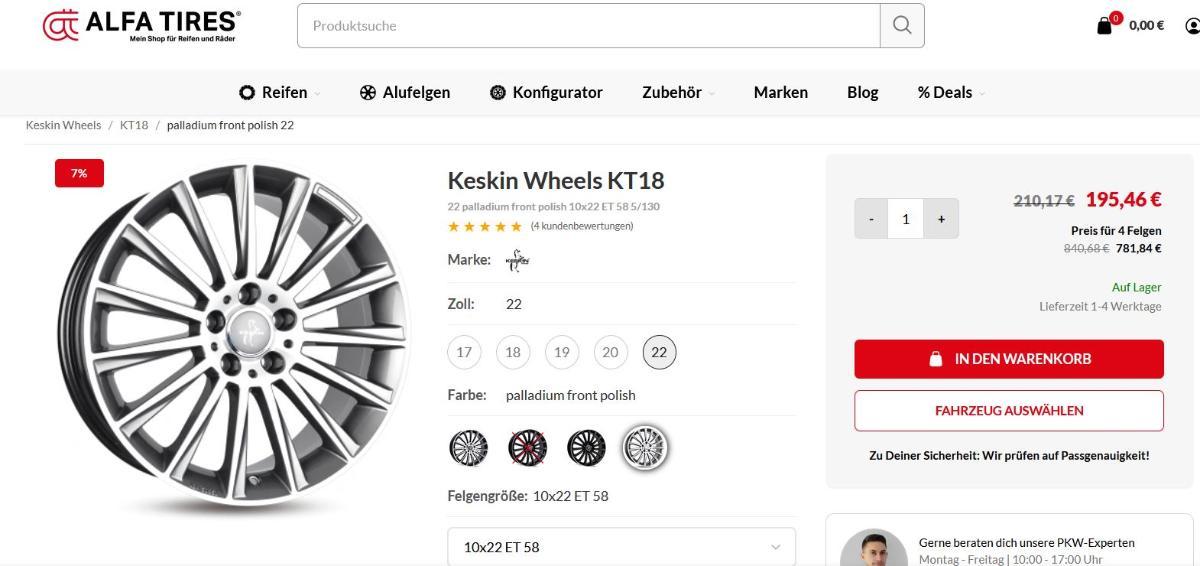
Task: Click the star rating icons
Action: point(485,227)
